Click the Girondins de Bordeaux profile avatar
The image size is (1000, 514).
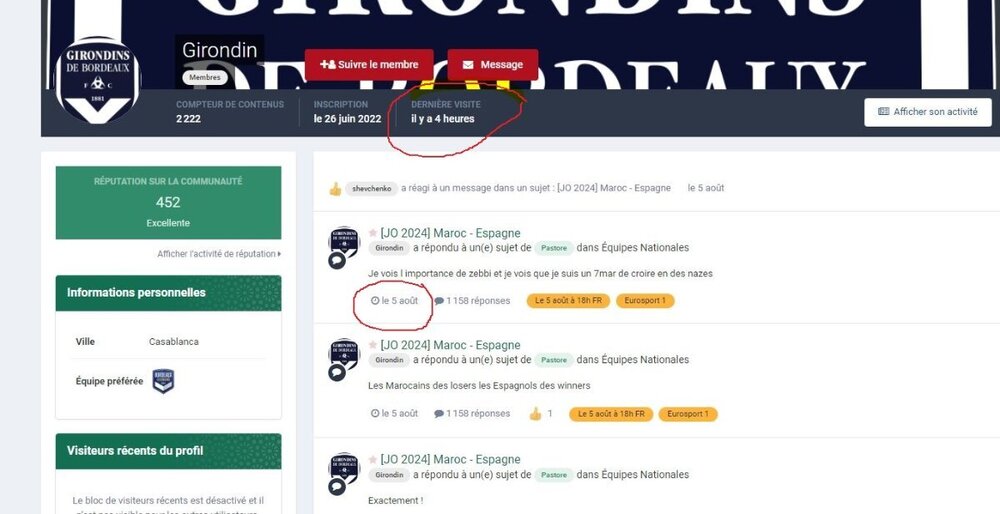[x=98, y=80]
